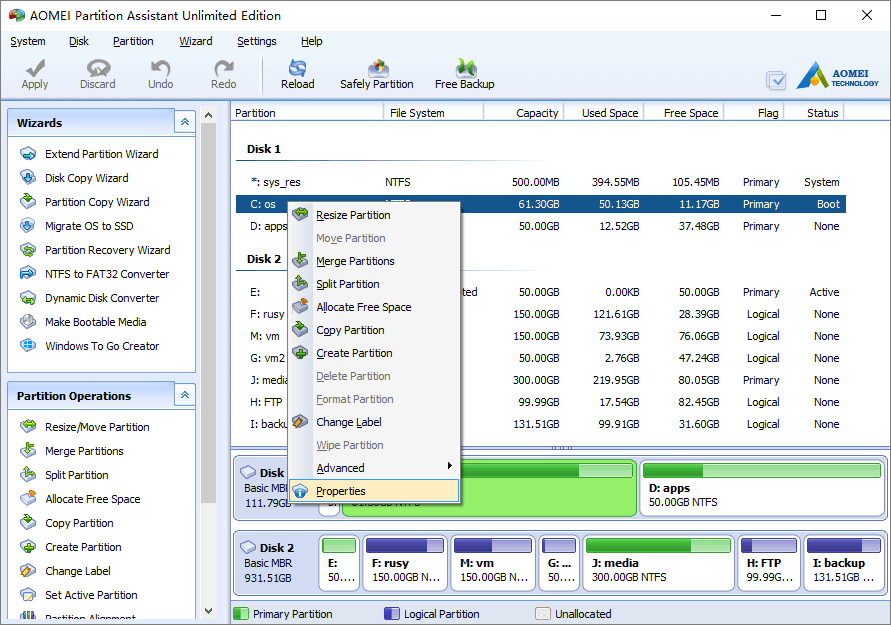Launch Free Backup from toolbar

[x=464, y=74]
